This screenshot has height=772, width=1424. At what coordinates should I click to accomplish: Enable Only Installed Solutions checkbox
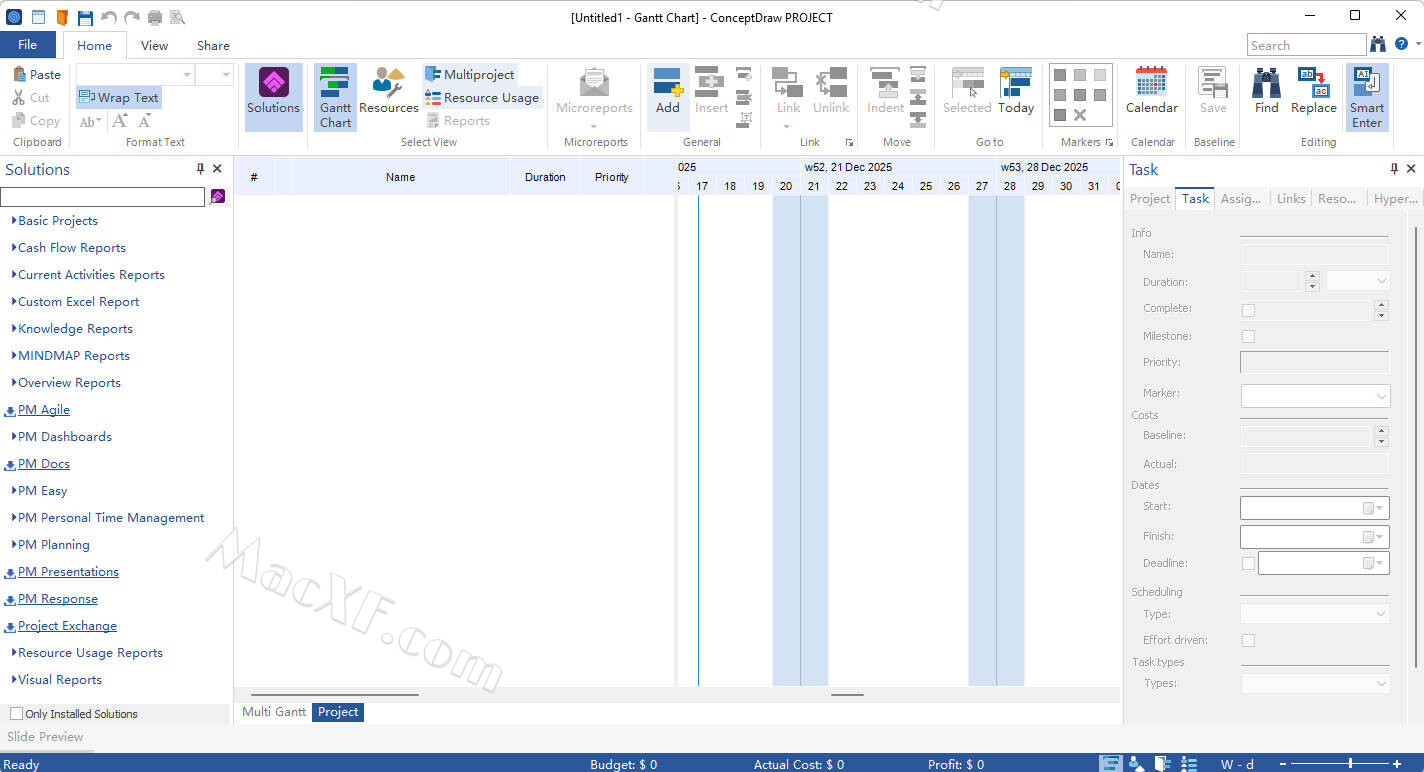[16, 714]
